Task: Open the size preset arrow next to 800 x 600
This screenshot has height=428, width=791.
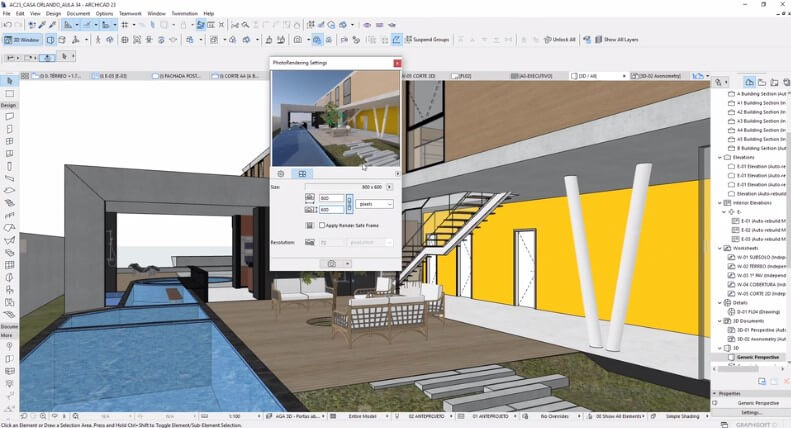Action: click(x=389, y=187)
